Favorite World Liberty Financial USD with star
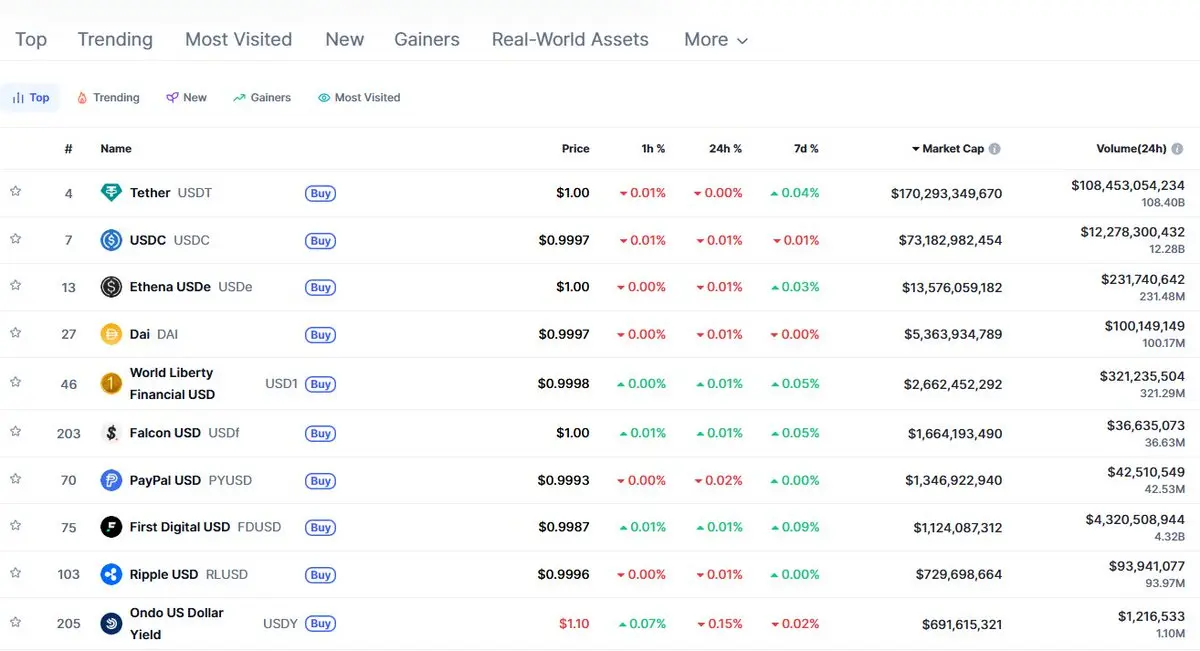The image size is (1200, 651). (16, 381)
